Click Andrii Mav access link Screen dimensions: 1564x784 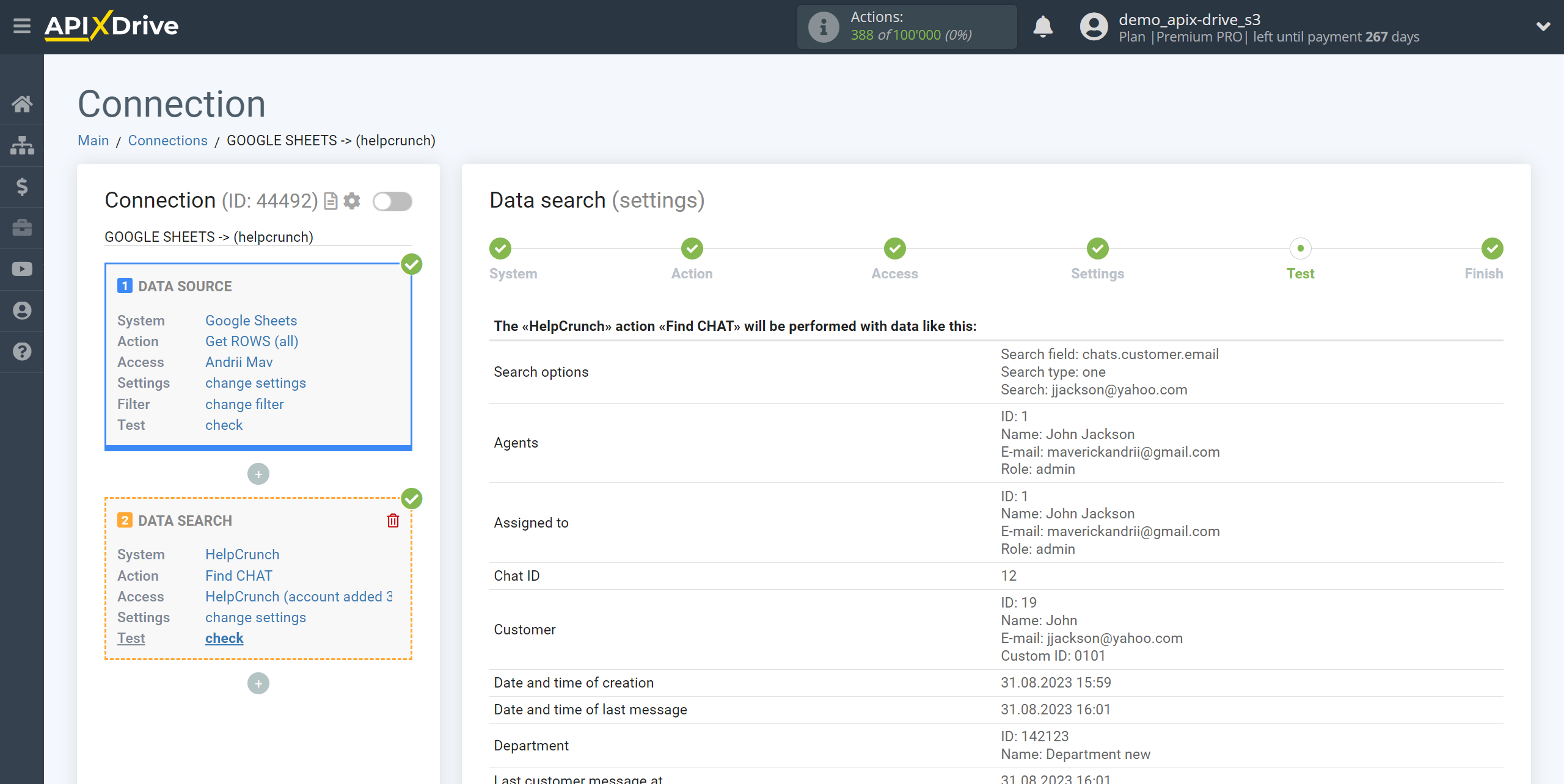[239, 362]
